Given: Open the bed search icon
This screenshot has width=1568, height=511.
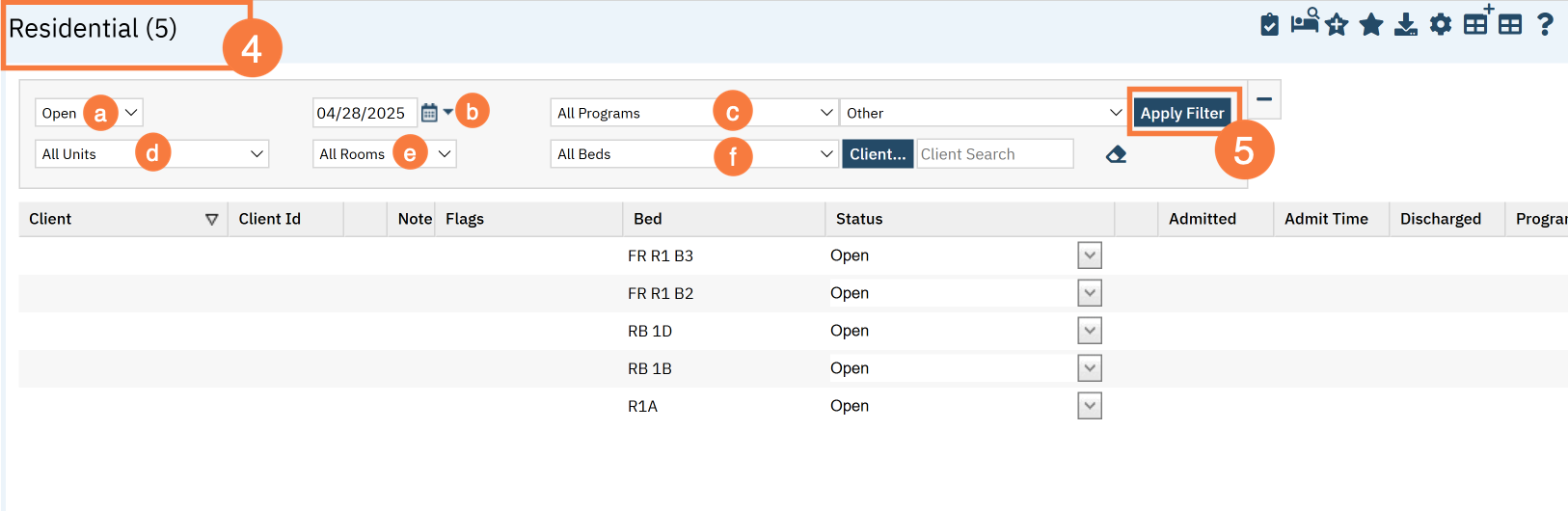Looking at the screenshot, I should click(1305, 21).
